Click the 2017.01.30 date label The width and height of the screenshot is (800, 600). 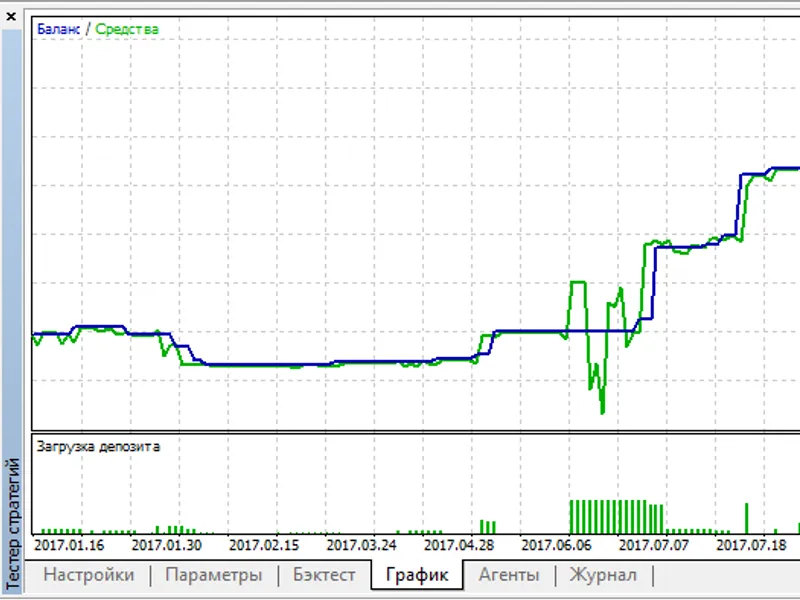tap(166, 545)
